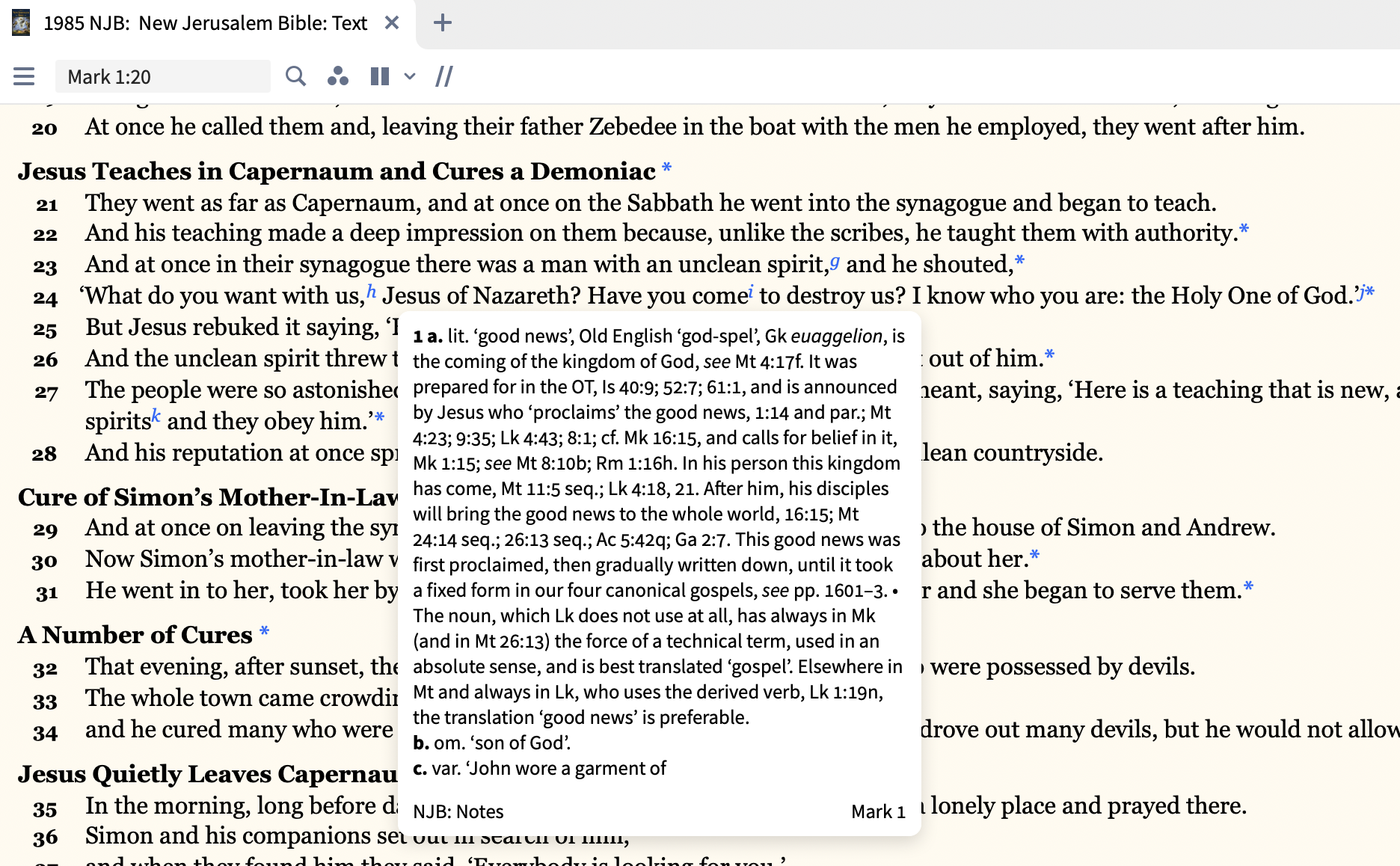Click 'Mark 1' in popup footer
The height and width of the screenshot is (866, 1400).
878,811
